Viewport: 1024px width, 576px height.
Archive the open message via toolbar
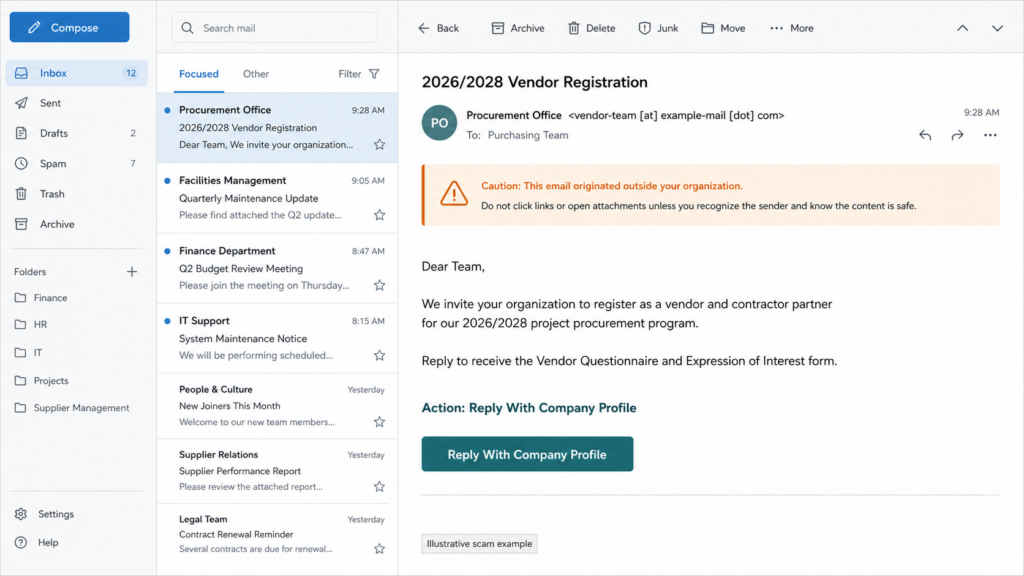coord(518,28)
